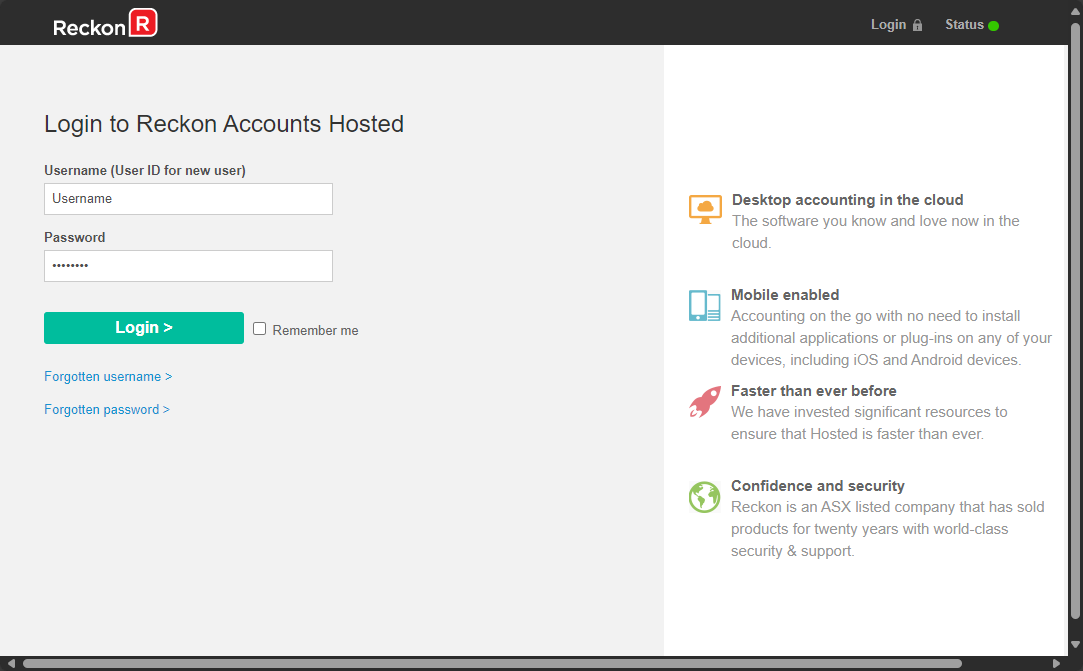The height and width of the screenshot is (671, 1083).
Task: Click the scroll up arrow
Action: pyautogui.click(x=1075, y=12)
